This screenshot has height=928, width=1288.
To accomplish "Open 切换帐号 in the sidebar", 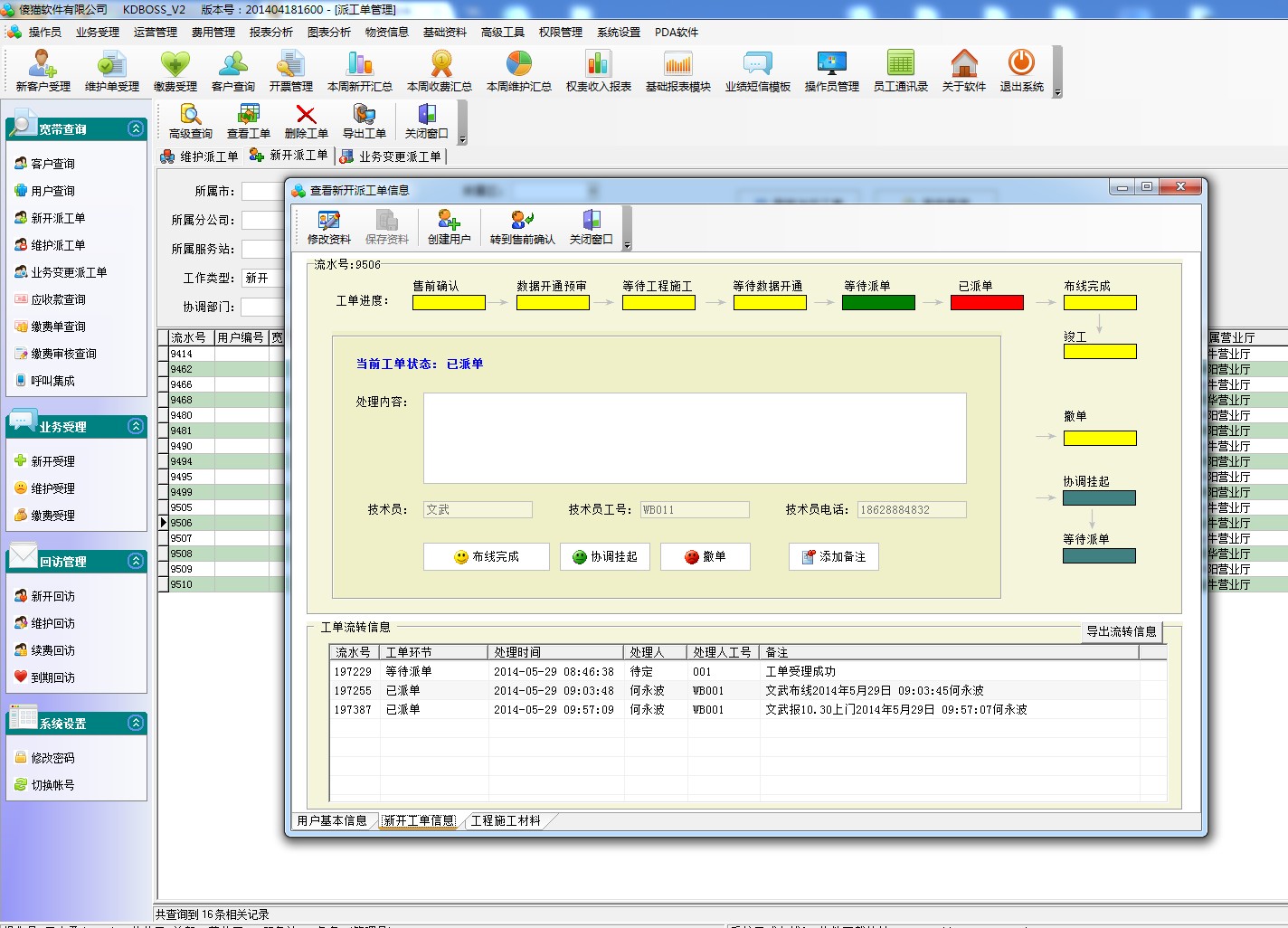I will [52, 785].
